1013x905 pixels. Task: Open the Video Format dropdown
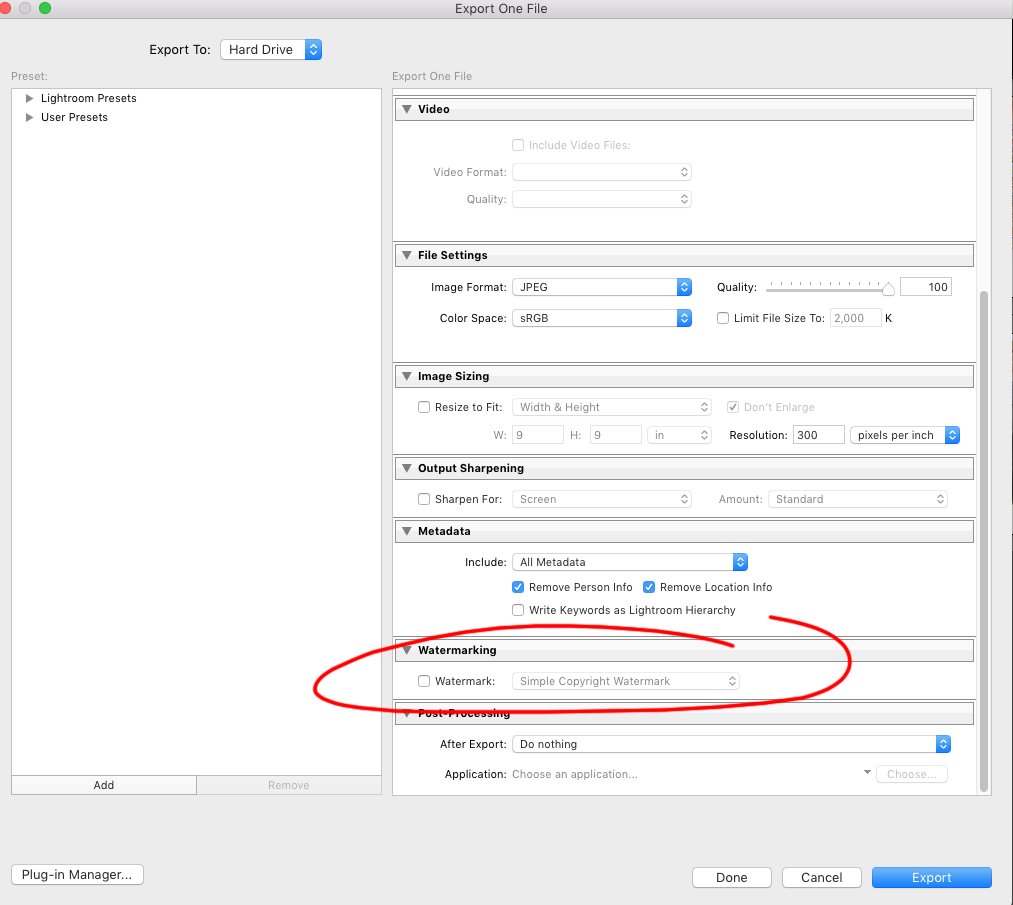click(x=601, y=172)
